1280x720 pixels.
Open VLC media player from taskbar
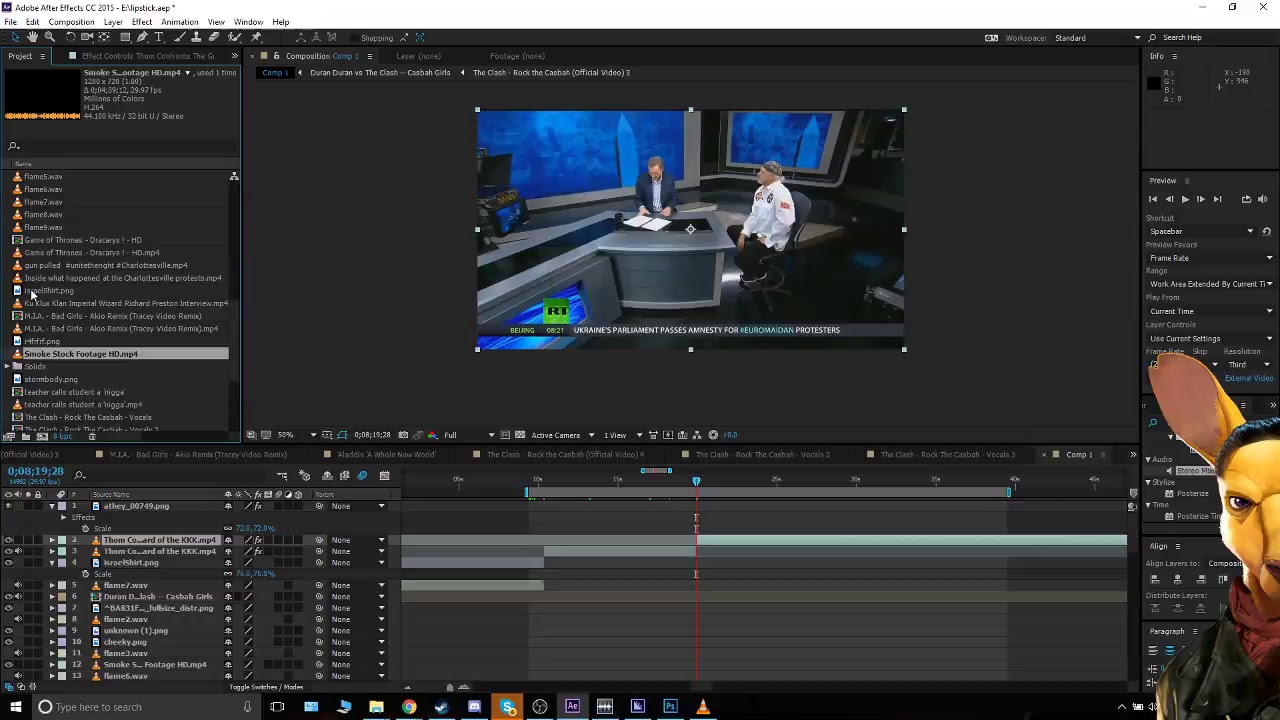click(x=703, y=707)
